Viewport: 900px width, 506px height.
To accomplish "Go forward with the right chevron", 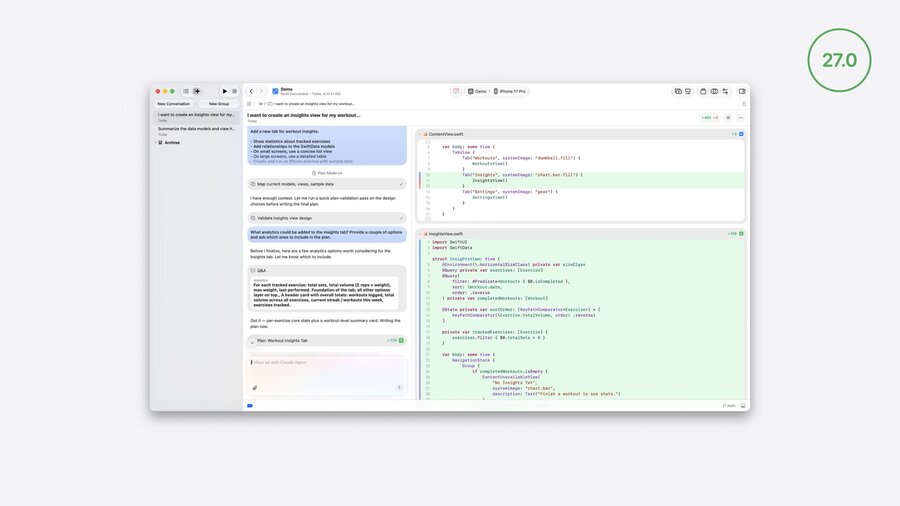I will [261, 91].
